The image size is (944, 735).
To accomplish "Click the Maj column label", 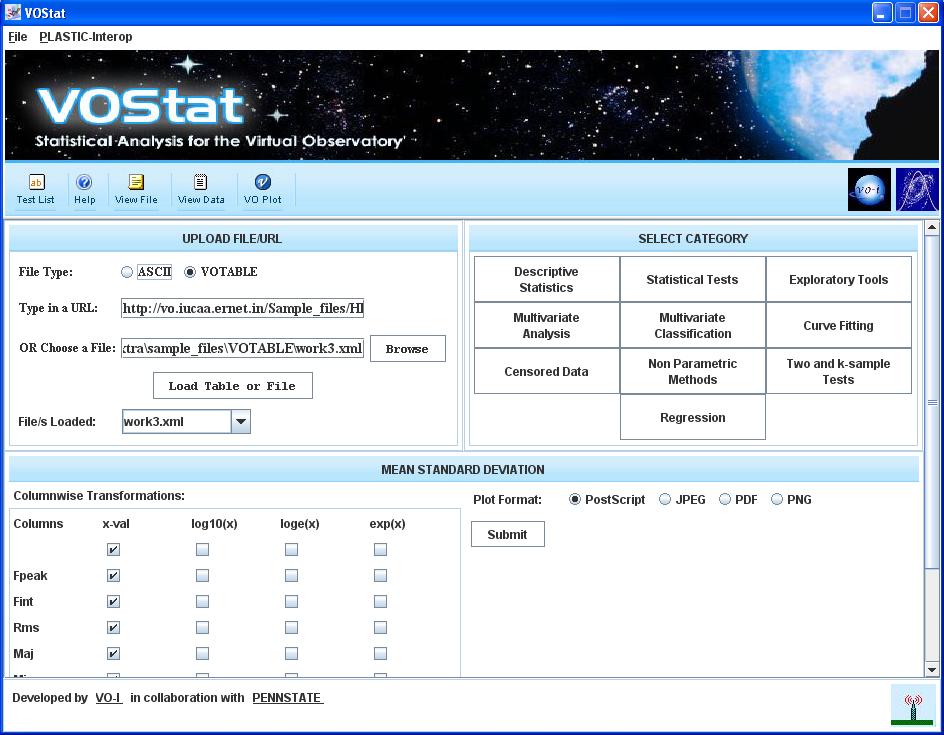I will tap(23, 654).
